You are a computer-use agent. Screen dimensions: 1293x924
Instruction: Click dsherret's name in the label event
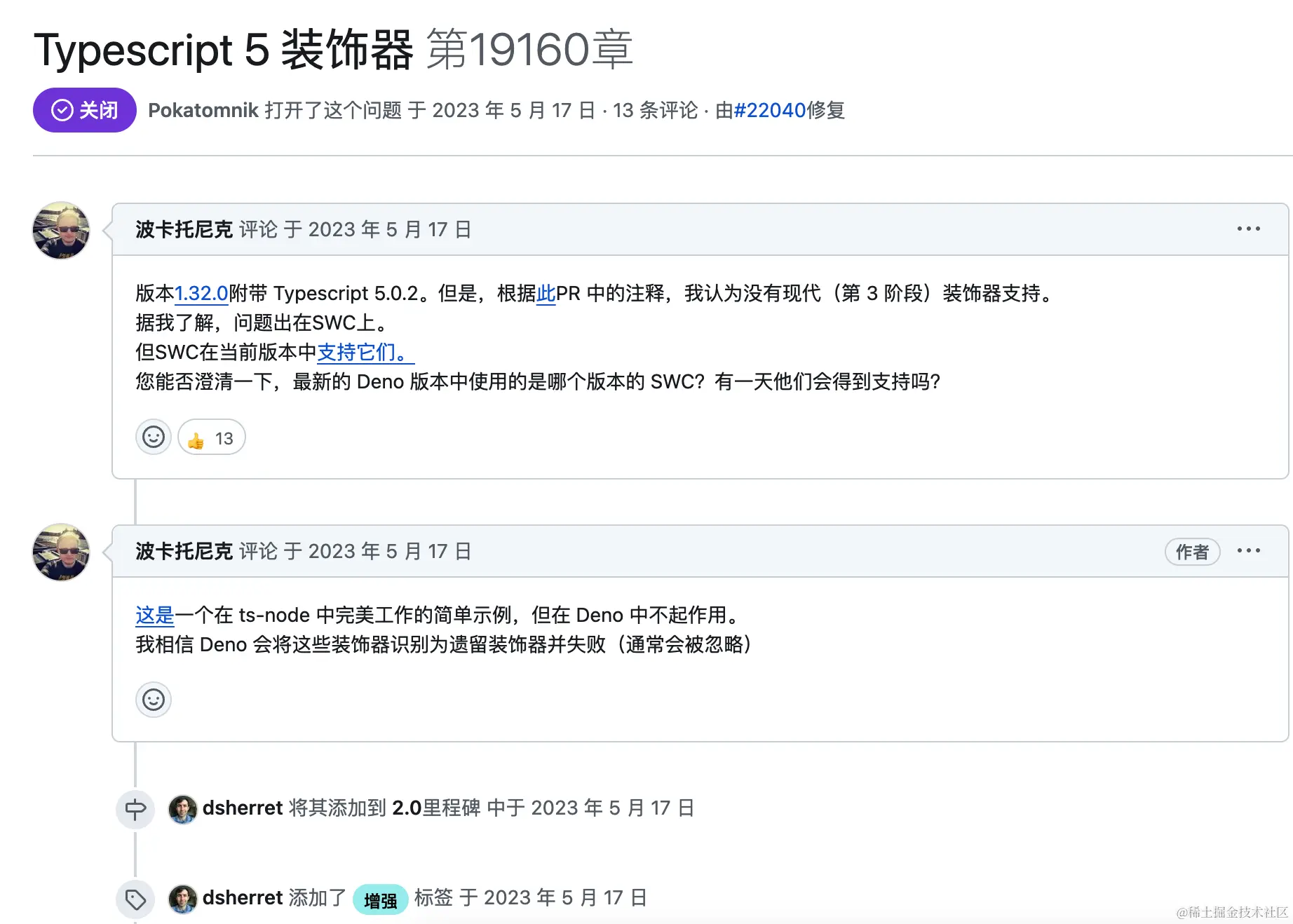coord(243,897)
